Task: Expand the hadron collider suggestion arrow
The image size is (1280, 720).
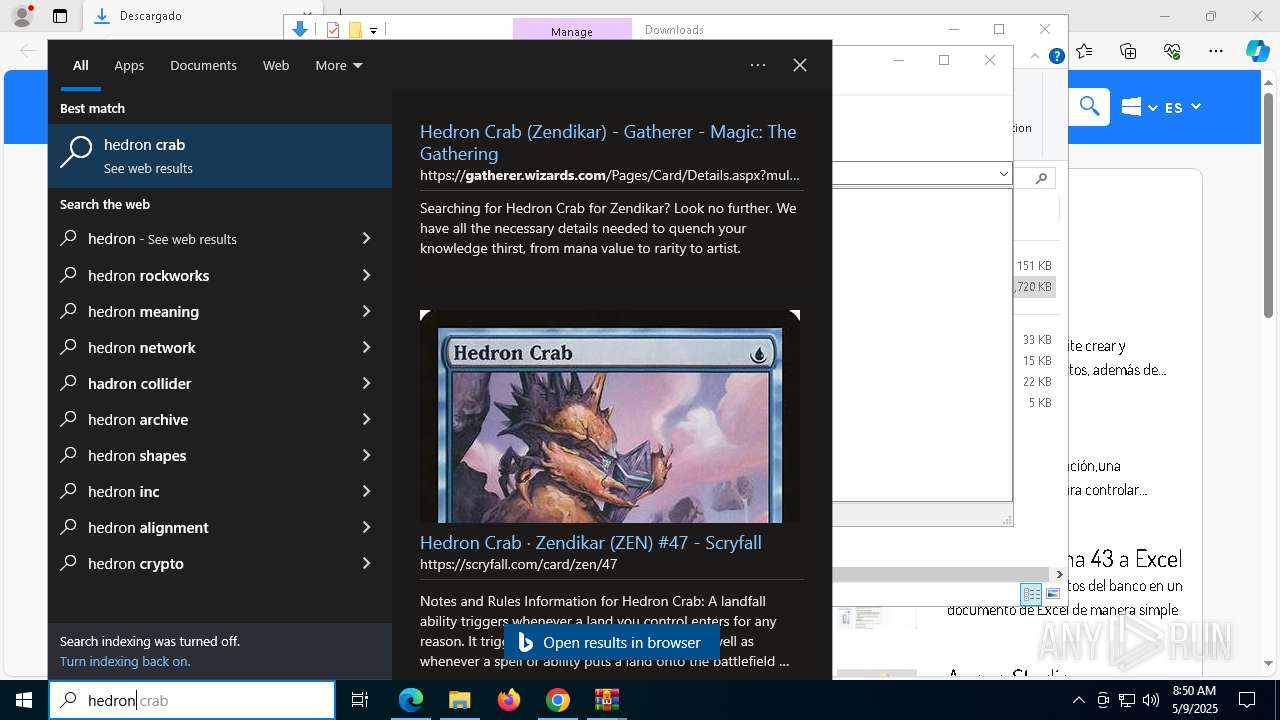Action: coord(366,383)
